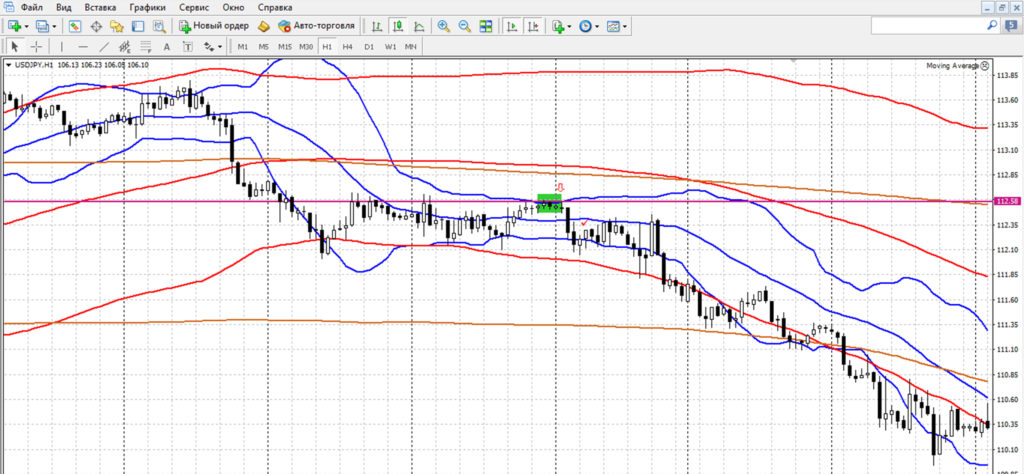
Task: Select the Text Label tool
Action: (x=187, y=46)
